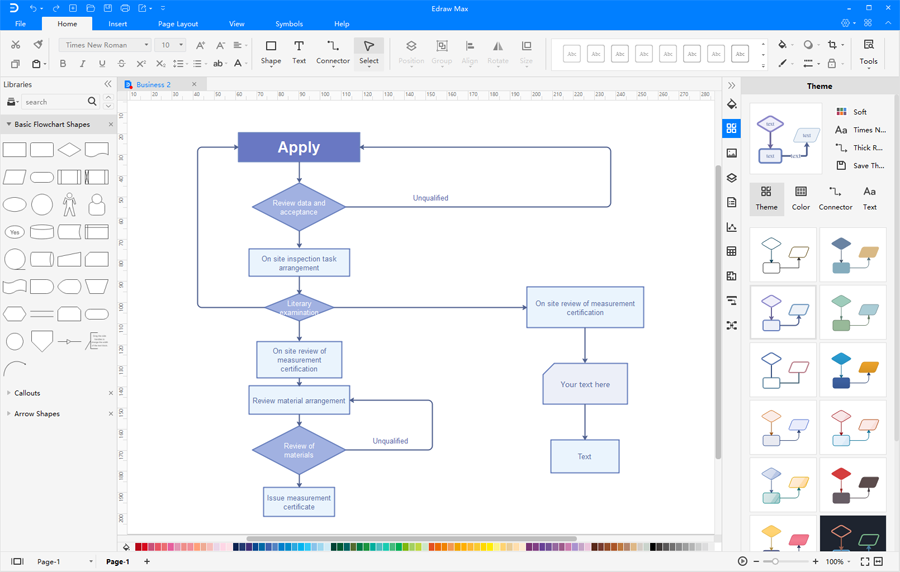Open the Times New Roman font dropdown
This screenshot has height=572, width=900.
105,45
